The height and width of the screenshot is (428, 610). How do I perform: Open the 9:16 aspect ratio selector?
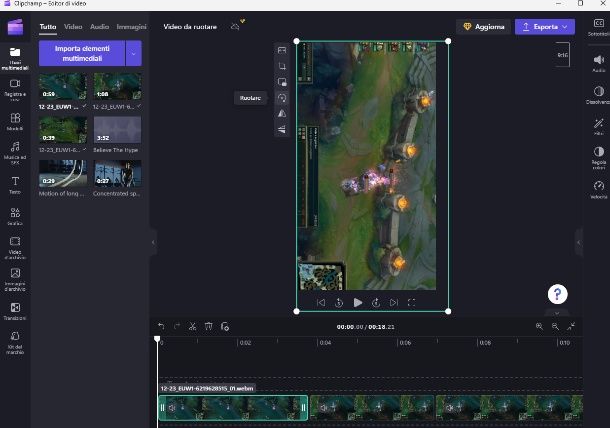point(562,55)
